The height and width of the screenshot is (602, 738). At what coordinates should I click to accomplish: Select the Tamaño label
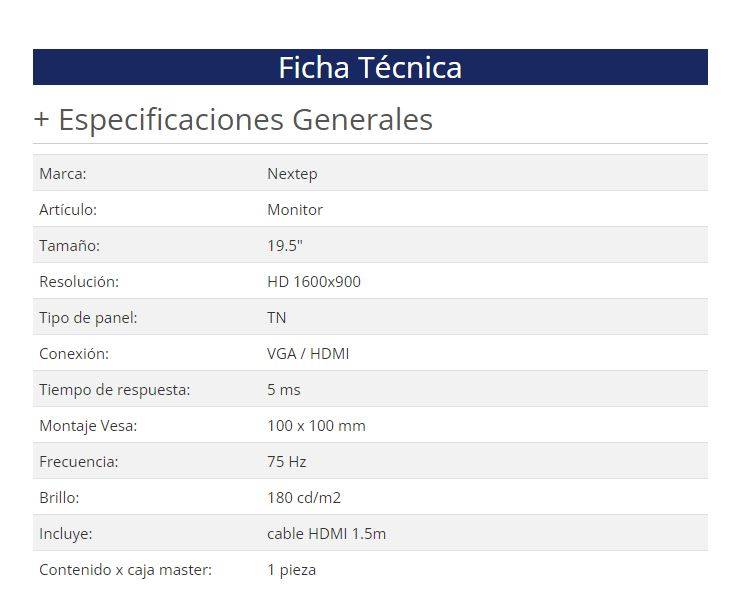pos(70,246)
